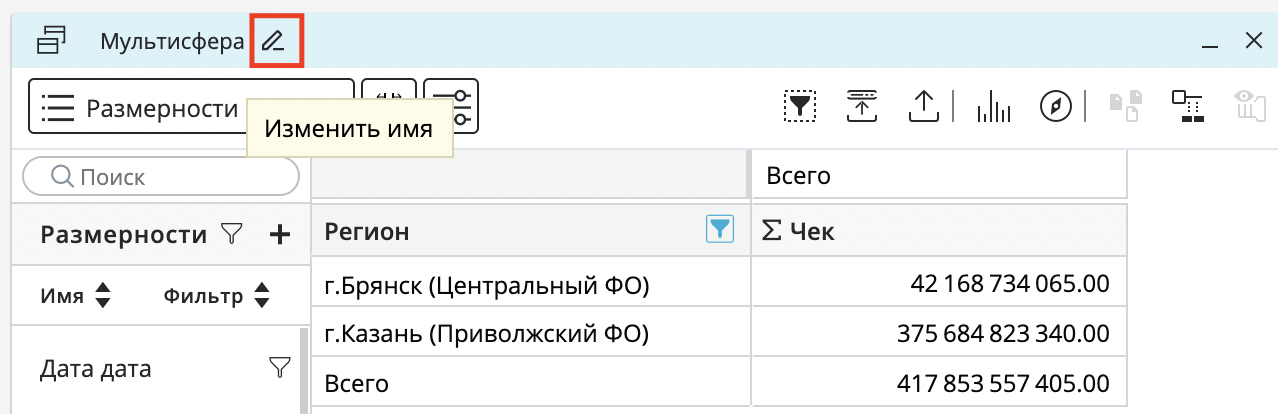
Task: Select the г.Казань (Приволжский ФО) row
Action: pos(487,334)
